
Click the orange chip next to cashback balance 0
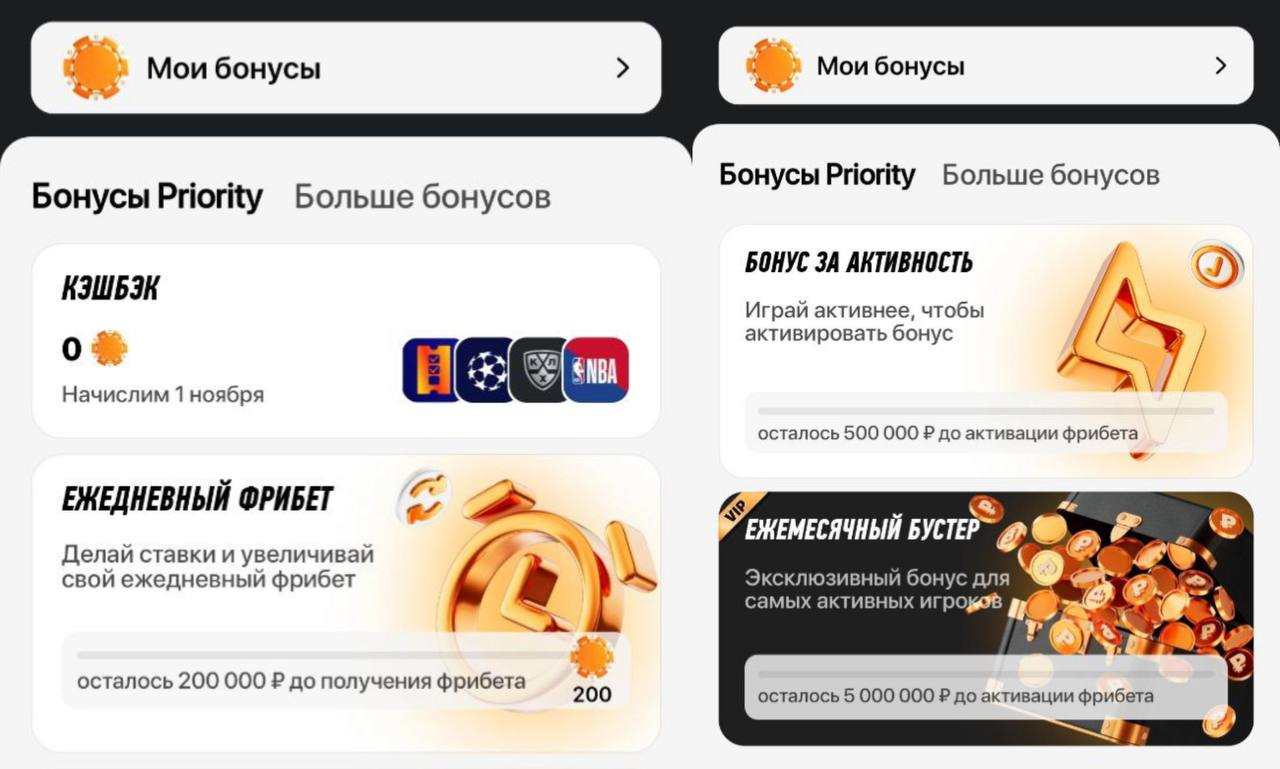click(x=109, y=349)
